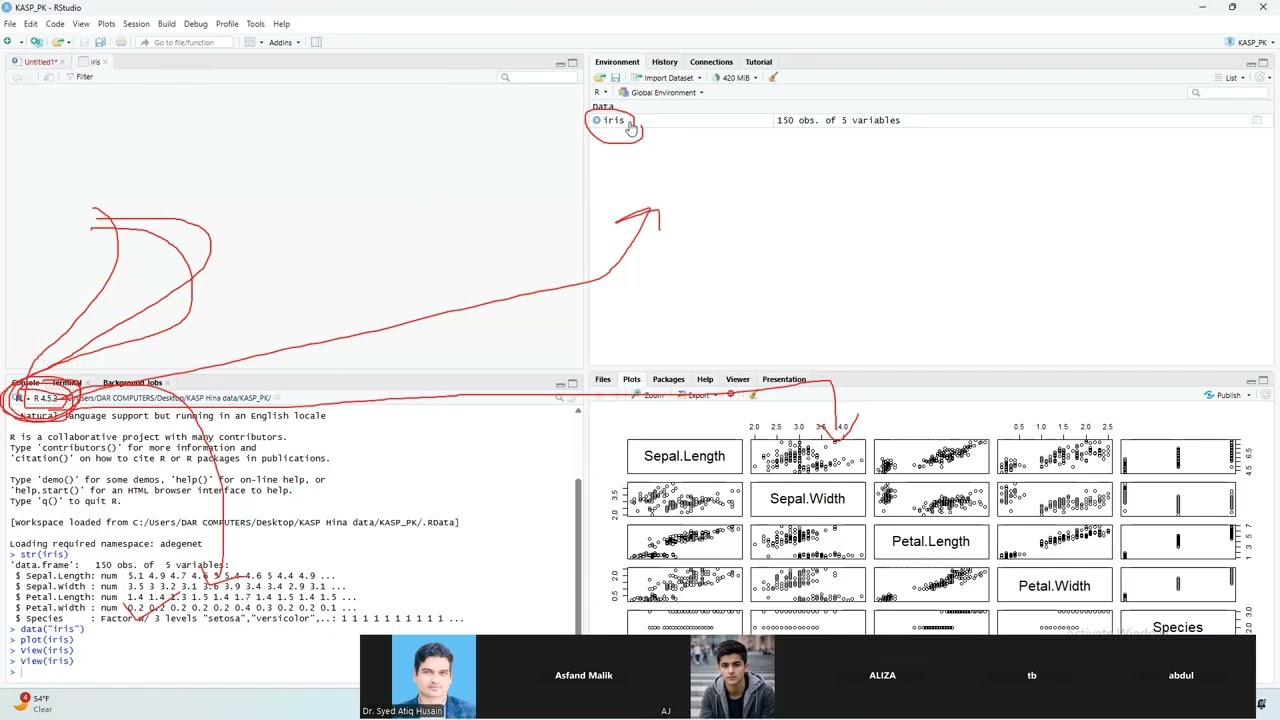The width and height of the screenshot is (1280, 720).
Task: Open the Session menu
Action: (136, 24)
